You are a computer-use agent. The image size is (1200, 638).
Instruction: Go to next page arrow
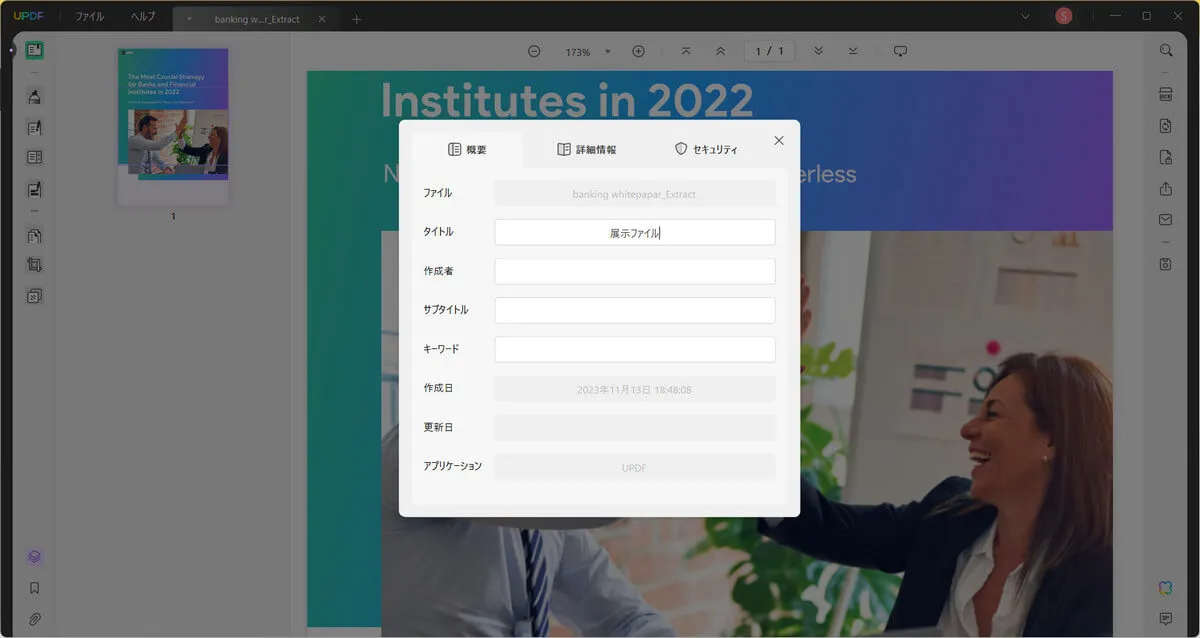click(x=818, y=51)
